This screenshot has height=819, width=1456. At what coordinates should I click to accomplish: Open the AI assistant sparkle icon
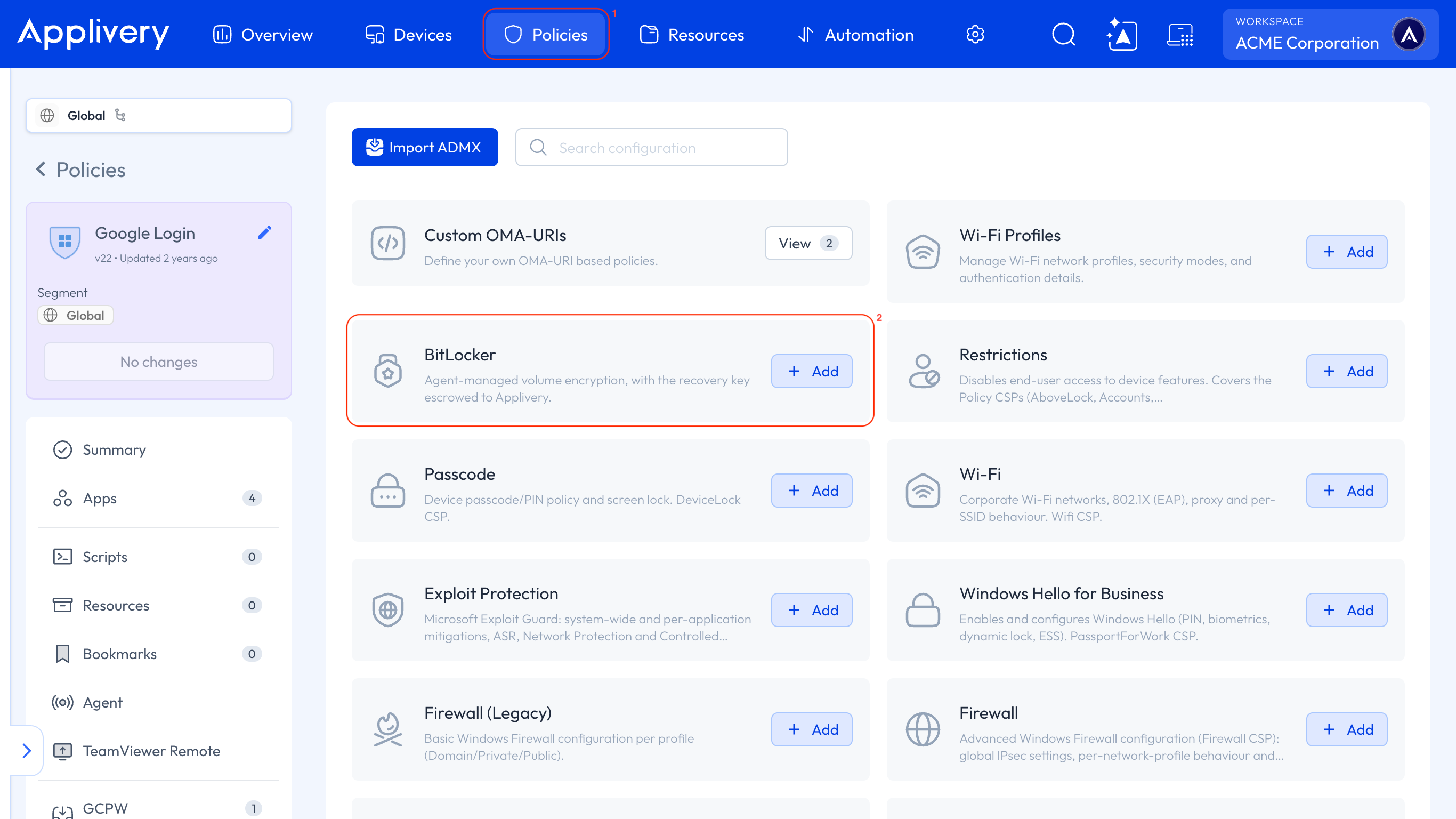tap(1122, 35)
